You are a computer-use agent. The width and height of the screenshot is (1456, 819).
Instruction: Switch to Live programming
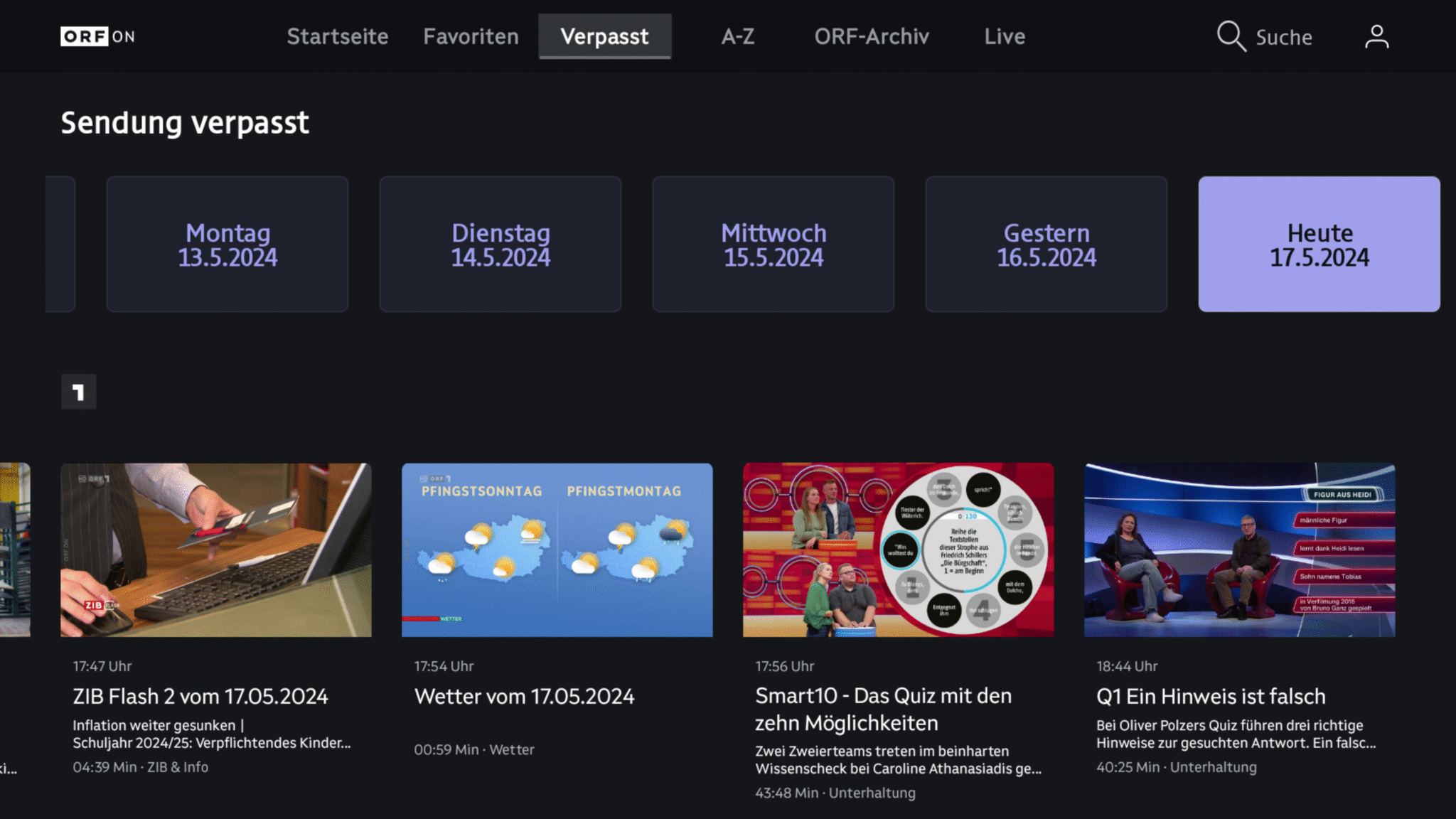pos(1004,36)
